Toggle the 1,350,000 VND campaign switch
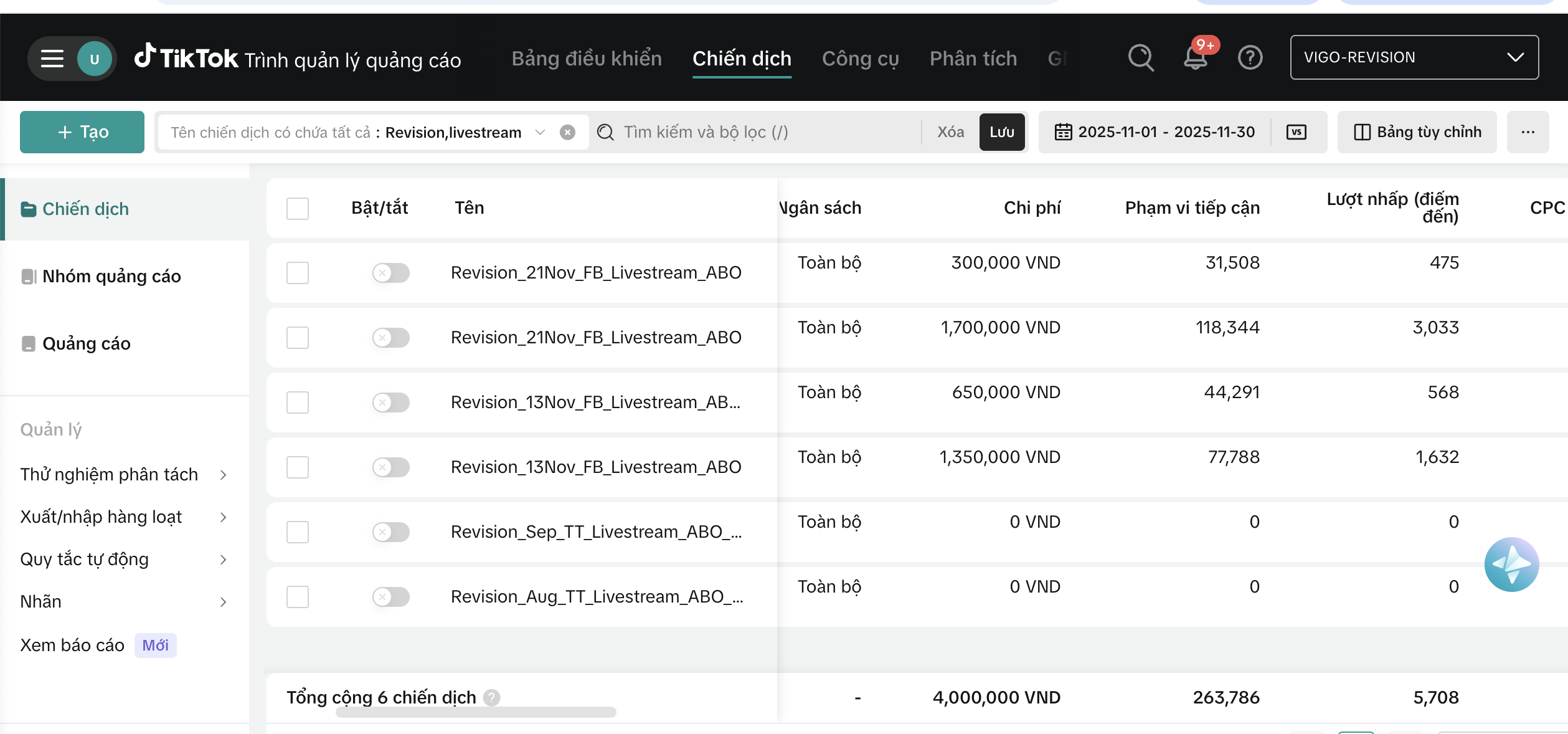Image resolution: width=1568 pixels, height=734 pixels. [x=390, y=467]
